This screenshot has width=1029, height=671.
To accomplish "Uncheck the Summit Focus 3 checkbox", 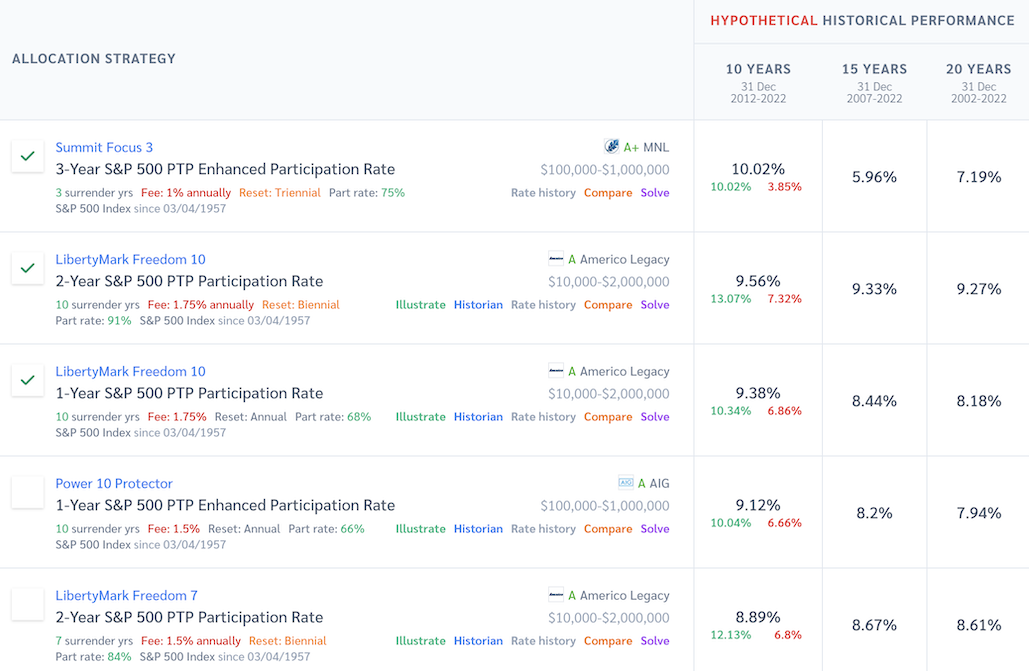I will click(28, 156).
